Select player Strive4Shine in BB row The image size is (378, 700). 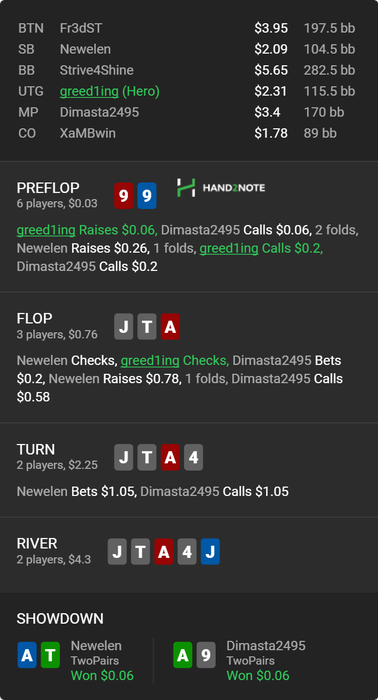pos(96,70)
